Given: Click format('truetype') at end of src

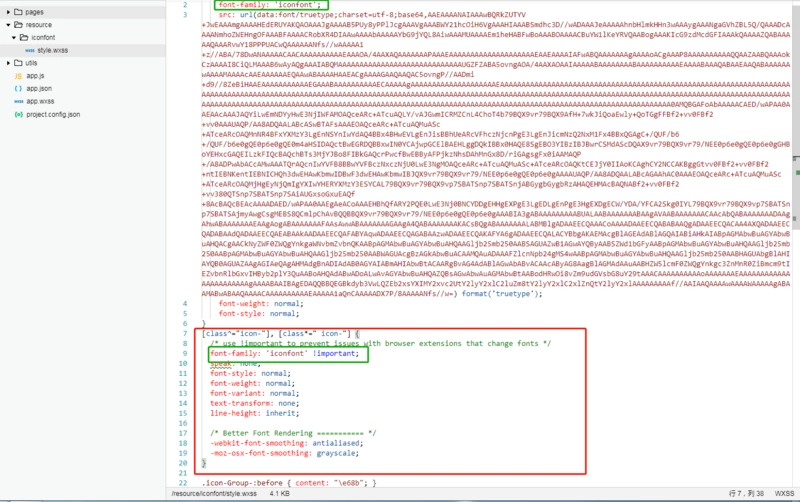Looking at the screenshot, I should [502, 294].
